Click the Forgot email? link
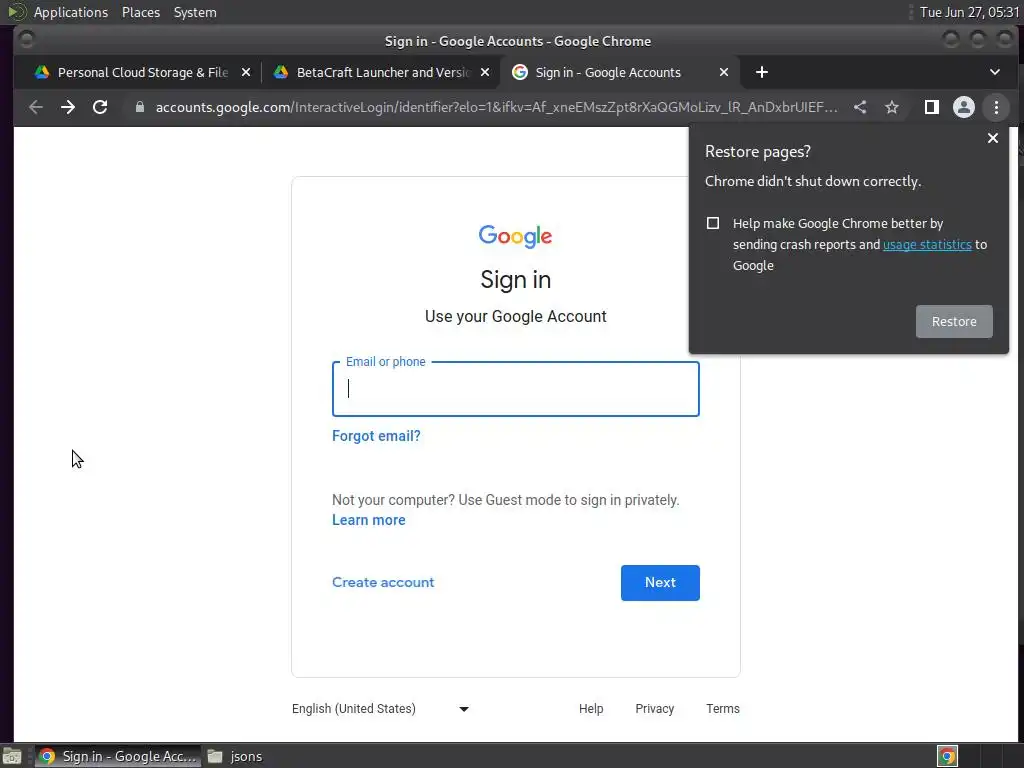The image size is (1024, 768). [376, 436]
